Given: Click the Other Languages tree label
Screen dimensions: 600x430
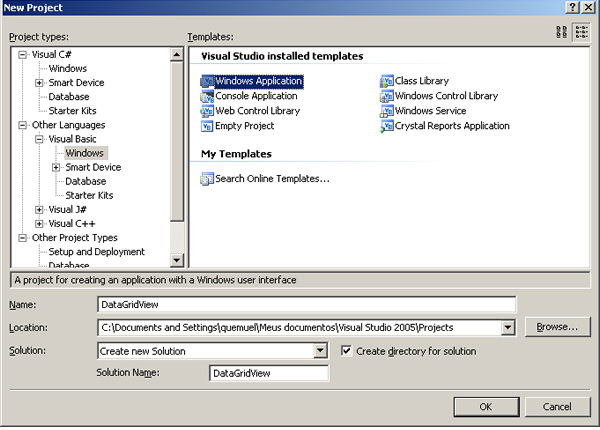Looking at the screenshot, I should (x=68, y=125).
